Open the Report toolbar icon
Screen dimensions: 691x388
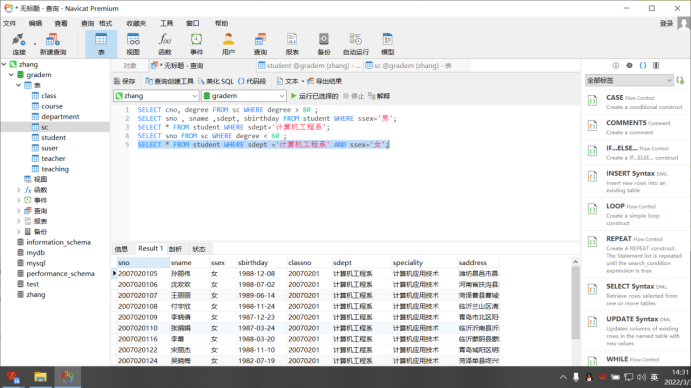click(292, 44)
